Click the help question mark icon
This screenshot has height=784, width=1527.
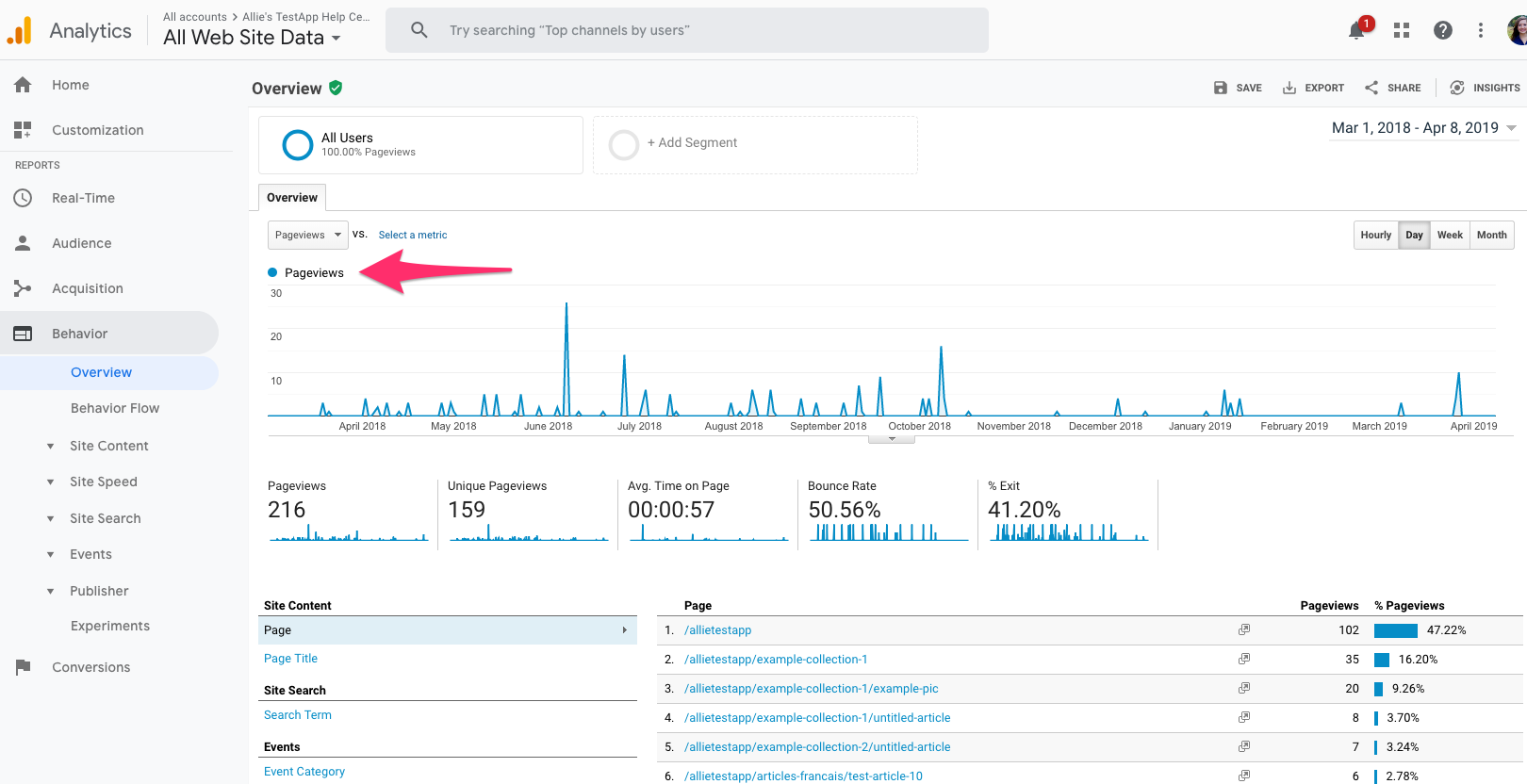click(1443, 30)
